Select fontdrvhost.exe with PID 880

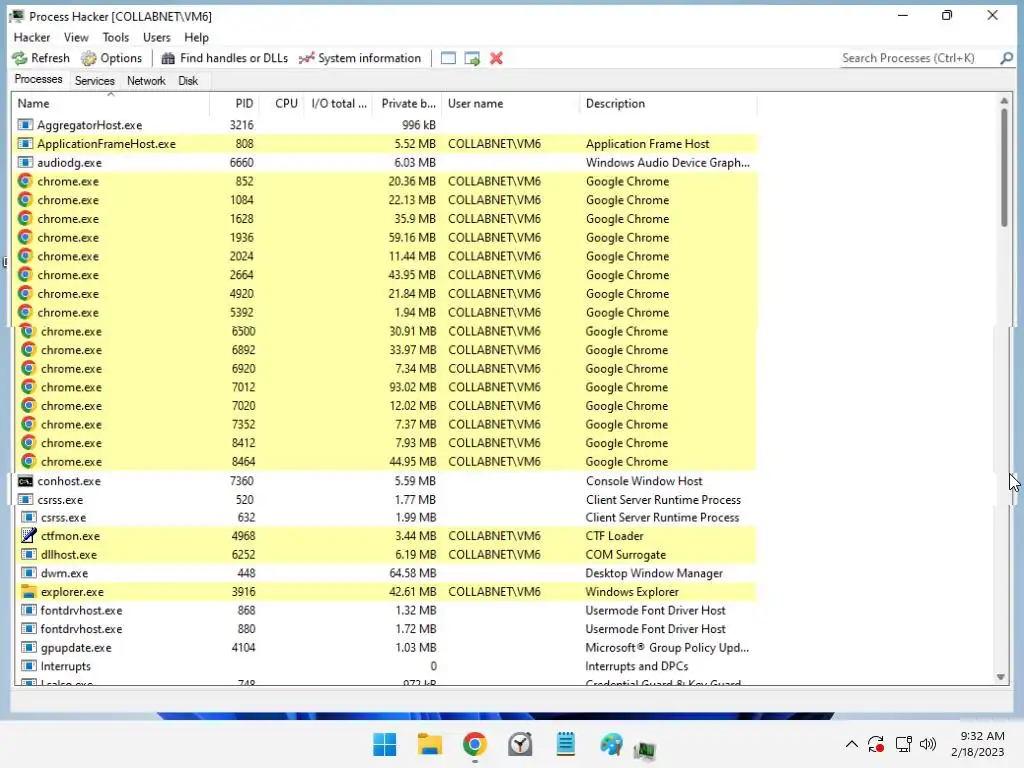click(x=385, y=629)
